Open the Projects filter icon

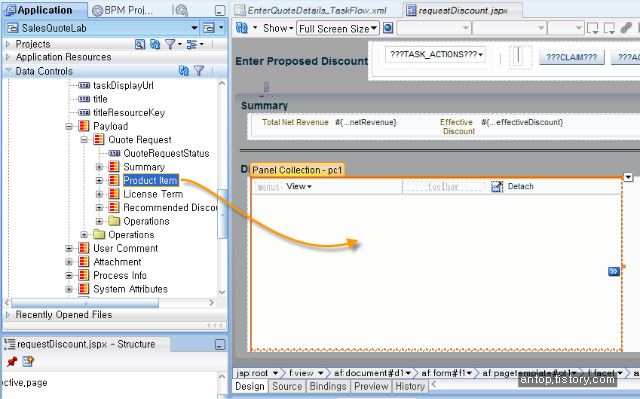pos(172,44)
